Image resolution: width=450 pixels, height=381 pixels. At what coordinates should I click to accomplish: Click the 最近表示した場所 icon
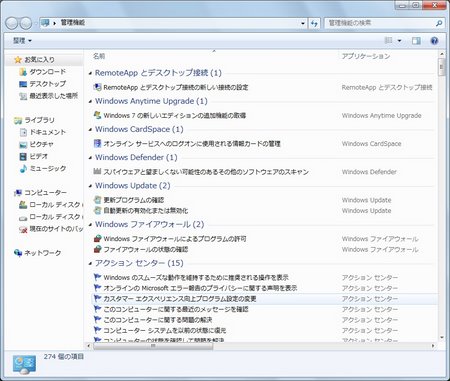pyautogui.click(x=23, y=96)
